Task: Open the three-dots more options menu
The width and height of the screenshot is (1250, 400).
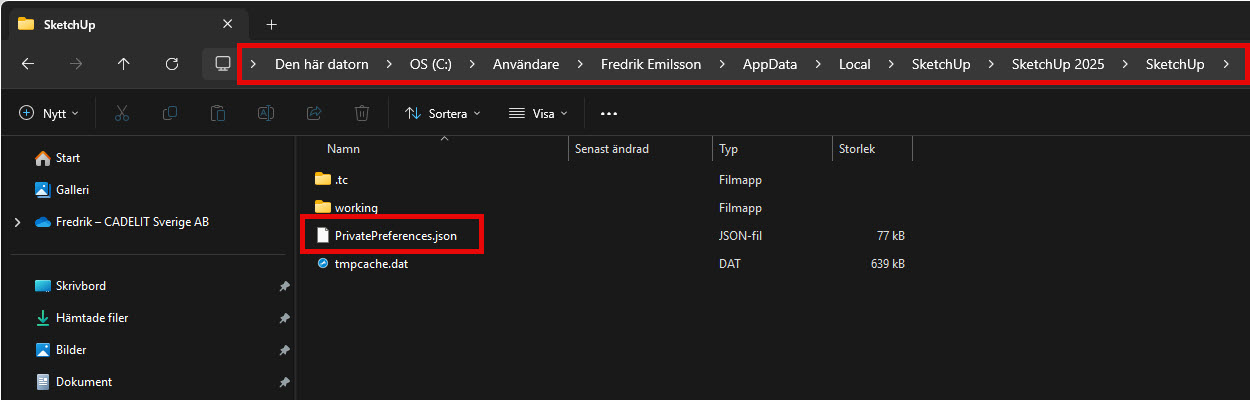Action: (x=609, y=114)
